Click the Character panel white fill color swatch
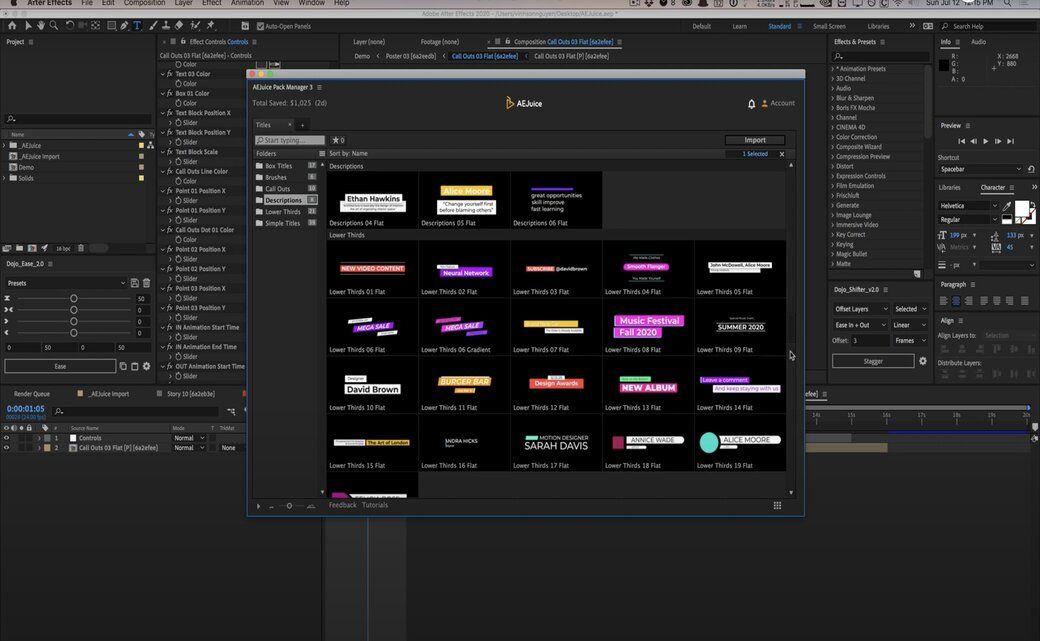This screenshot has width=1040, height=641. point(1021,209)
